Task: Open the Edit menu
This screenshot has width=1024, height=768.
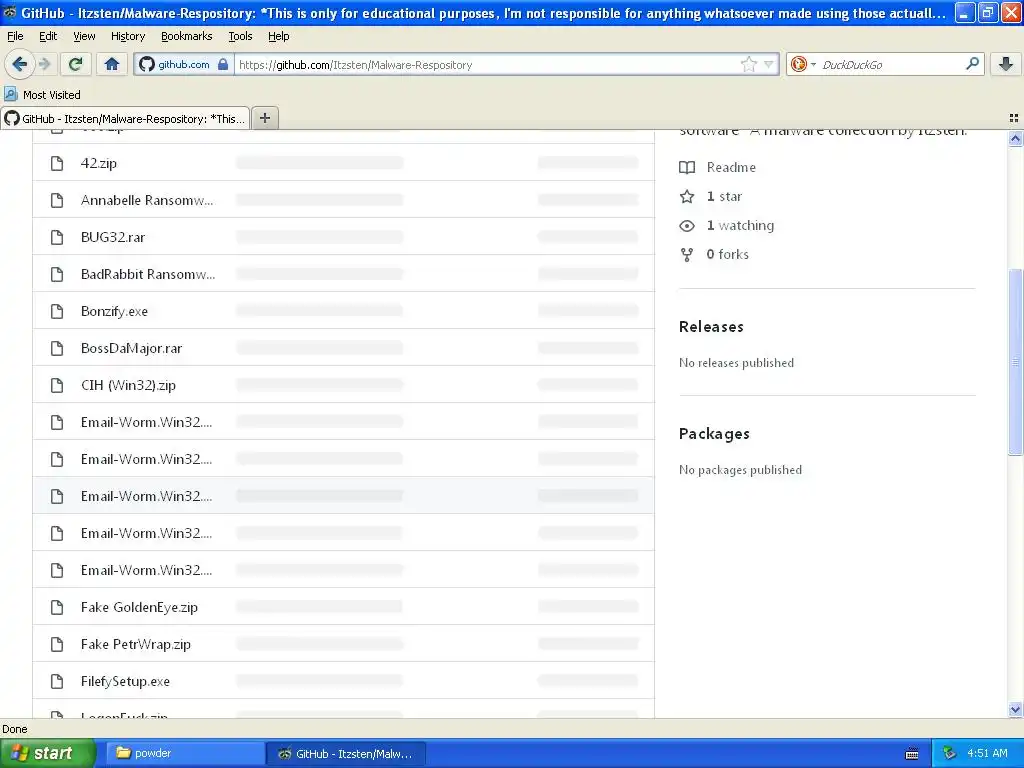Action: point(48,36)
